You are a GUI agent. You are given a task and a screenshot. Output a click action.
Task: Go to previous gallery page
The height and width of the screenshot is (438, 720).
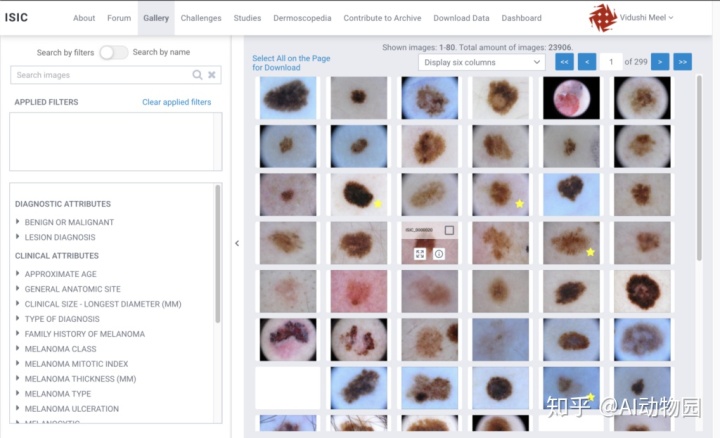(x=587, y=62)
